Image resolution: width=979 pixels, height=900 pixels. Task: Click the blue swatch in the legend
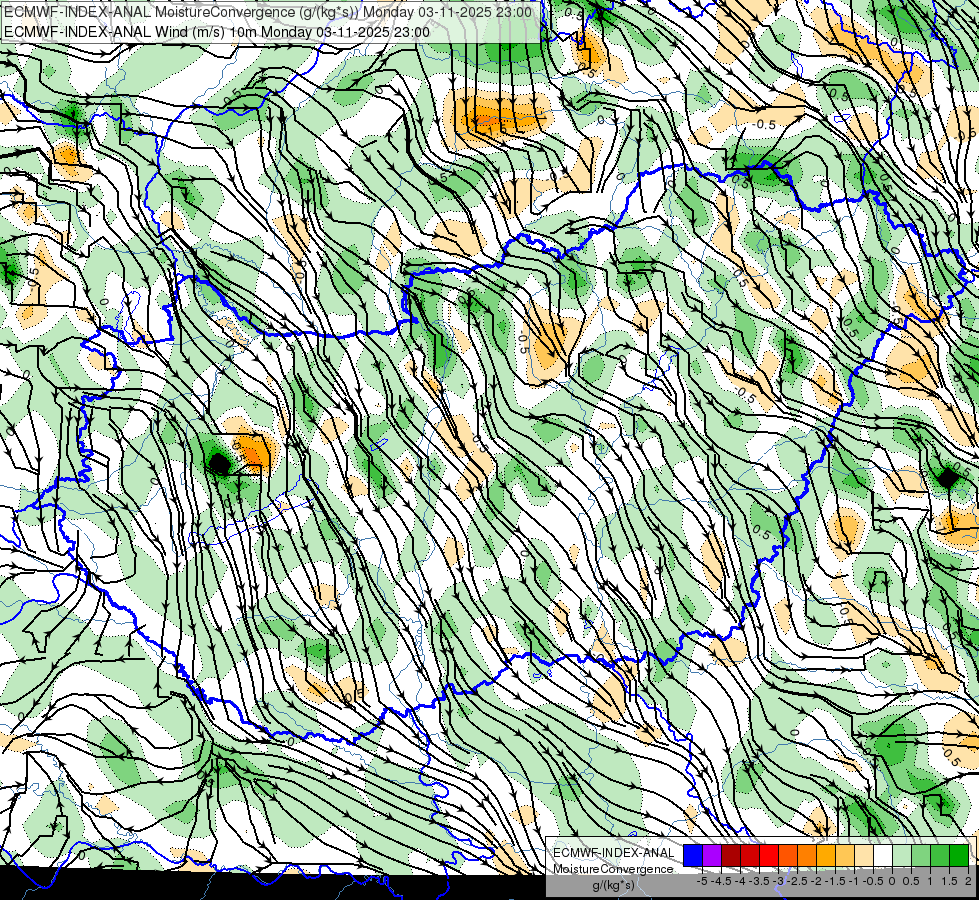pyautogui.click(x=693, y=855)
